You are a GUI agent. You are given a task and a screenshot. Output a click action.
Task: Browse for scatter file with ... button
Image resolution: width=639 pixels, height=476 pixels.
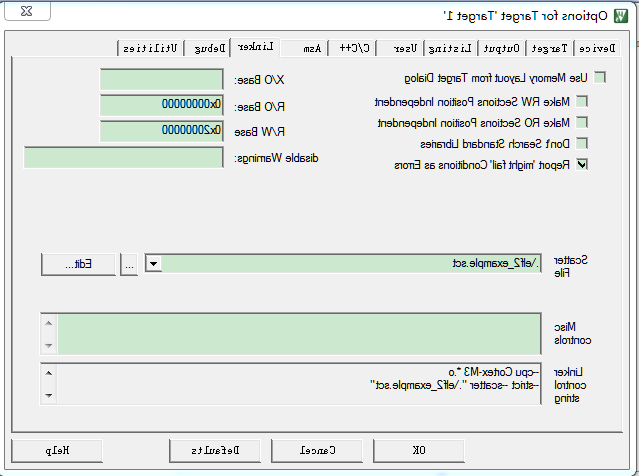129,264
